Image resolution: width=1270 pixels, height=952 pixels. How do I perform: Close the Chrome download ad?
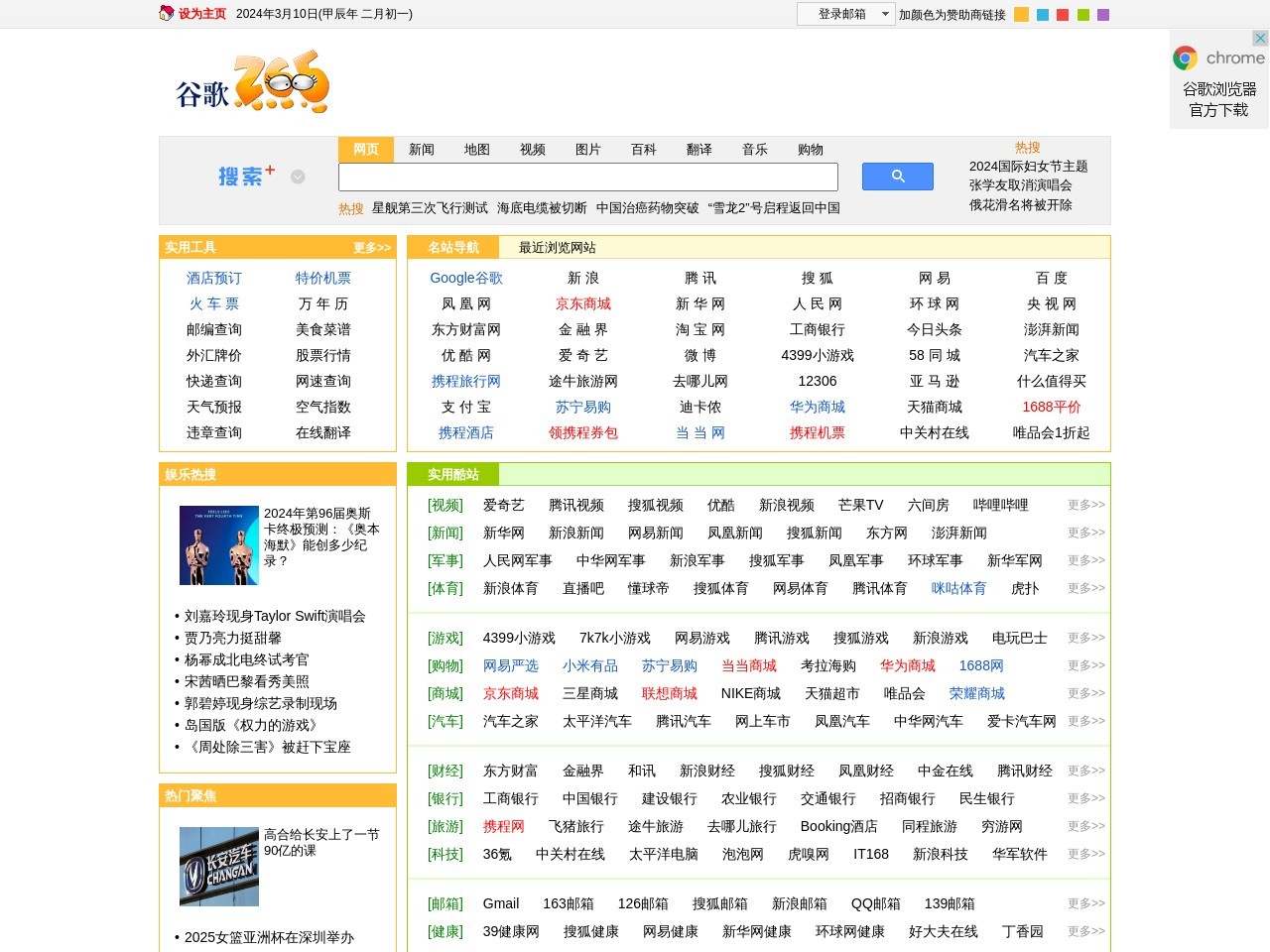[x=1260, y=39]
